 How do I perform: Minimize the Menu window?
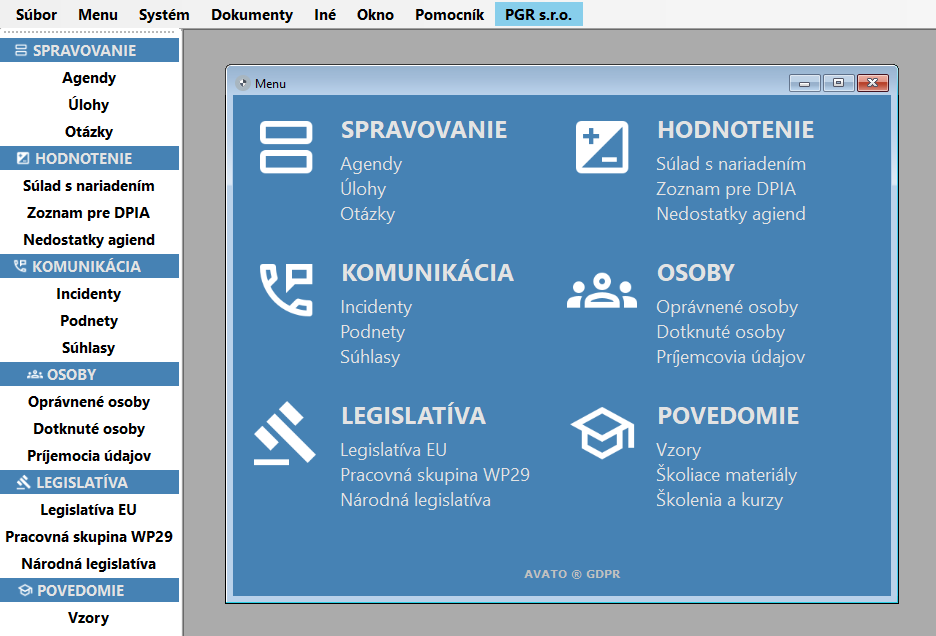click(805, 83)
